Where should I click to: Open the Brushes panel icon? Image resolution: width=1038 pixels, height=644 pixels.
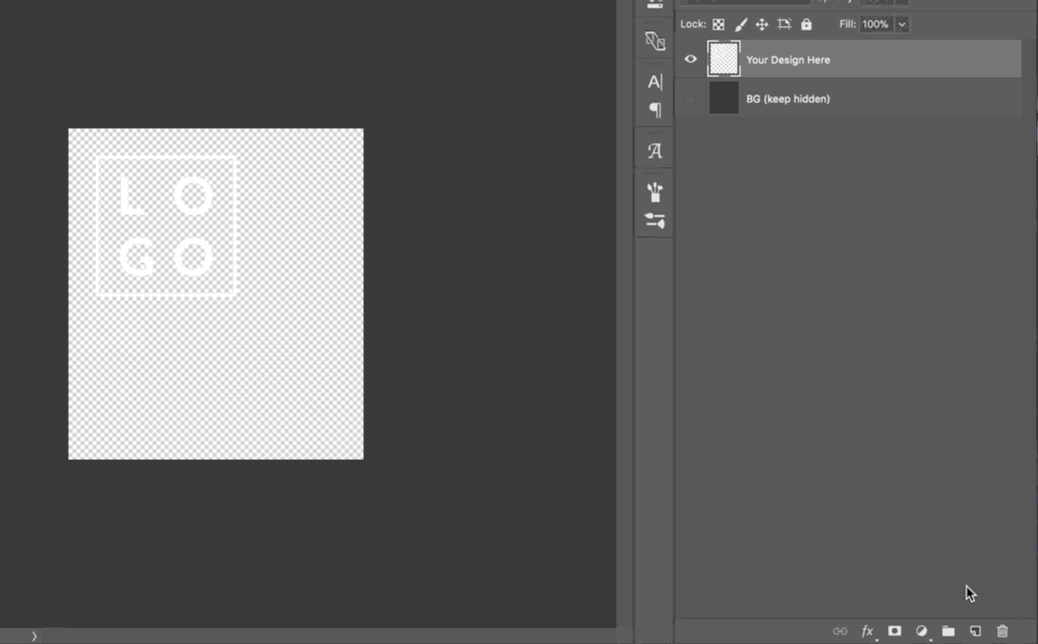click(655, 192)
